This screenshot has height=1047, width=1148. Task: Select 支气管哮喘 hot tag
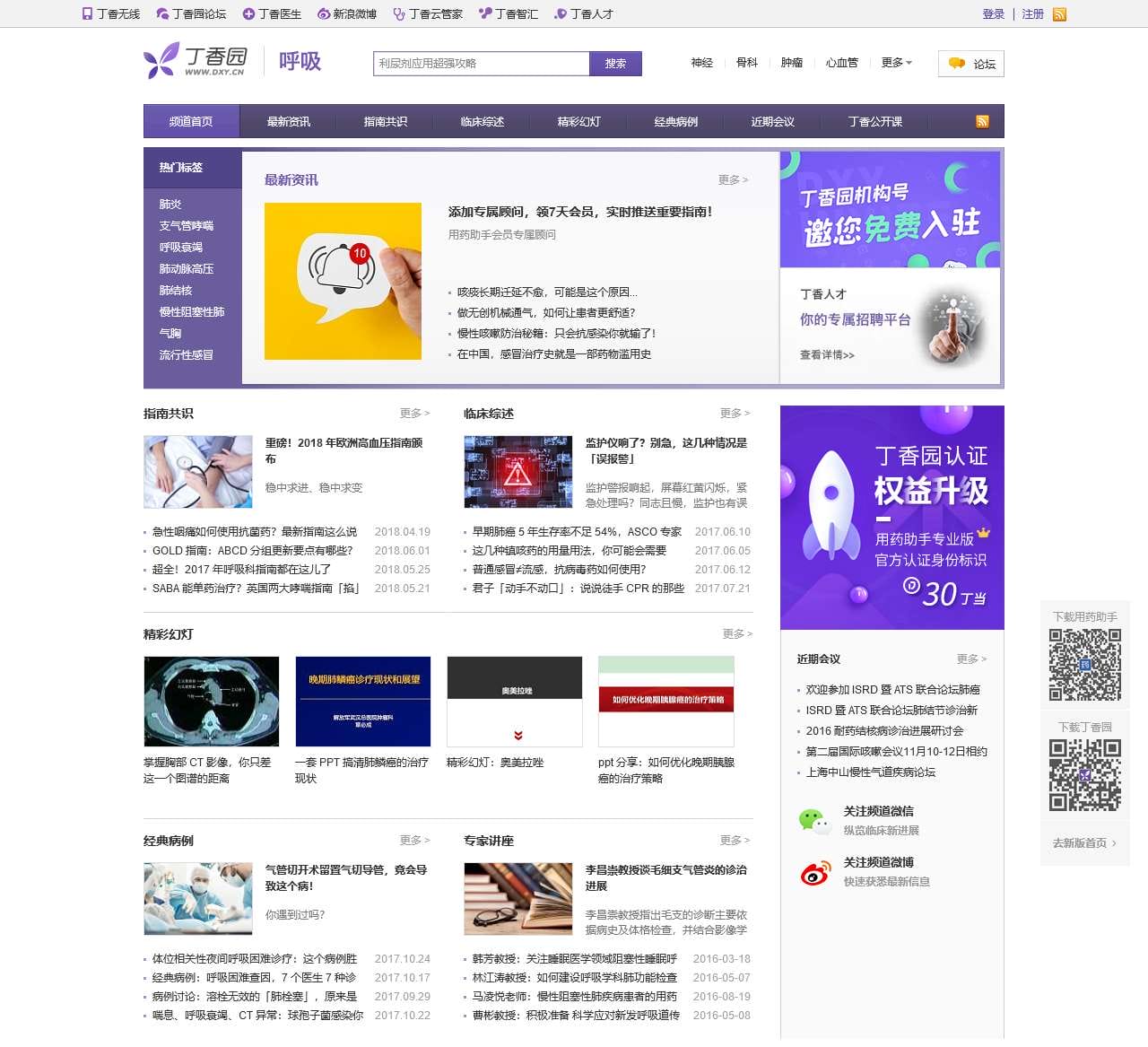click(187, 225)
